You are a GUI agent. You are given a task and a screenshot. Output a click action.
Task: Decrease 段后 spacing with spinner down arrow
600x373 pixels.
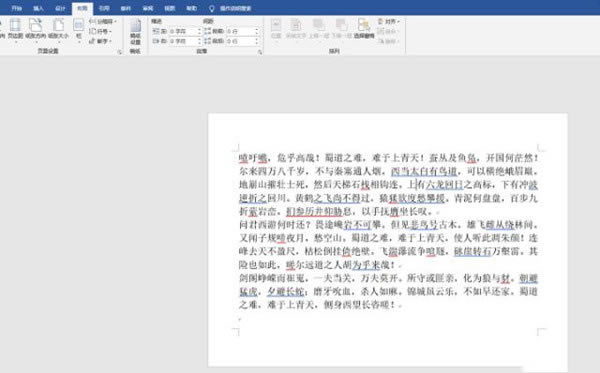(257, 42)
